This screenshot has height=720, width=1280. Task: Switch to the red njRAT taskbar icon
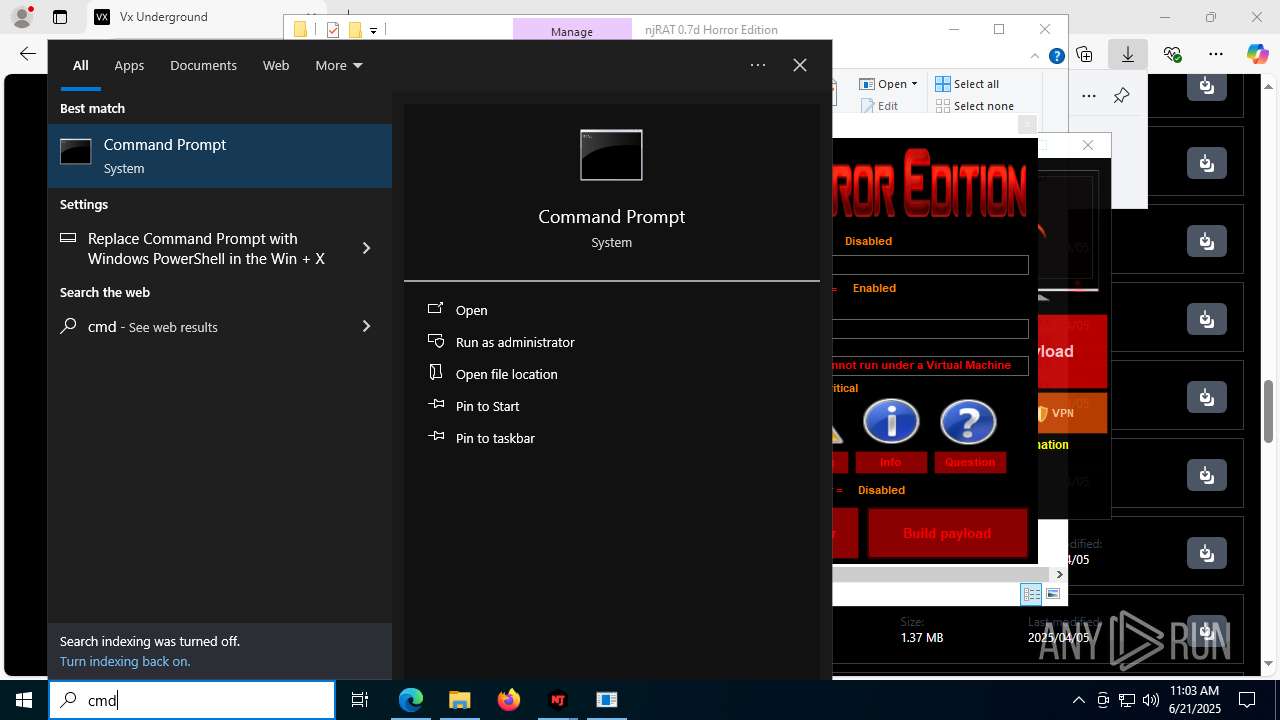(x=558, y=700)
